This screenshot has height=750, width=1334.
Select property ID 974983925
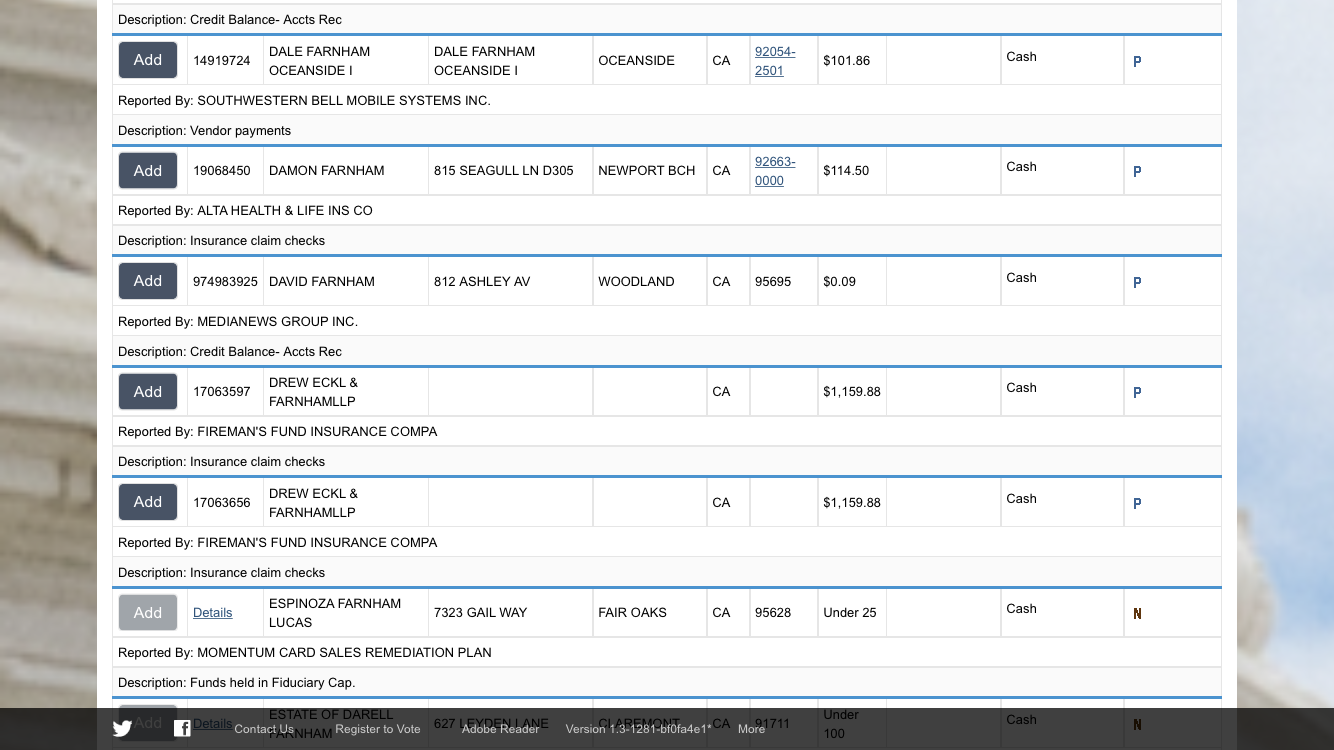pos(225,282)
